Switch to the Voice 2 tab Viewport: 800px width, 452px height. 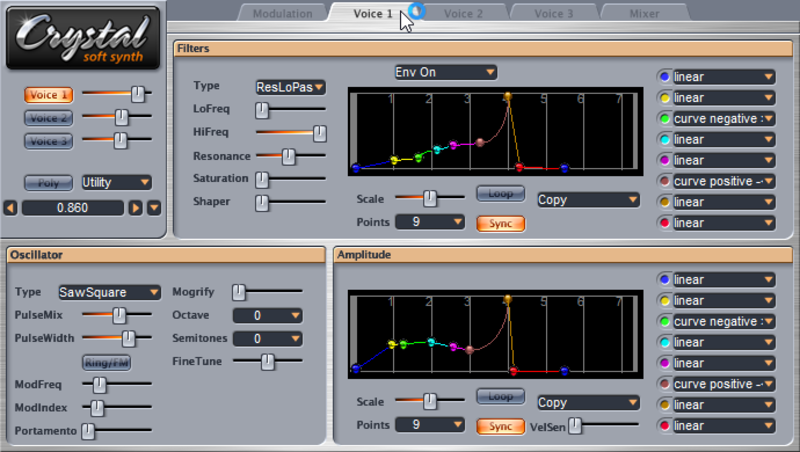[x=463, y=14]
